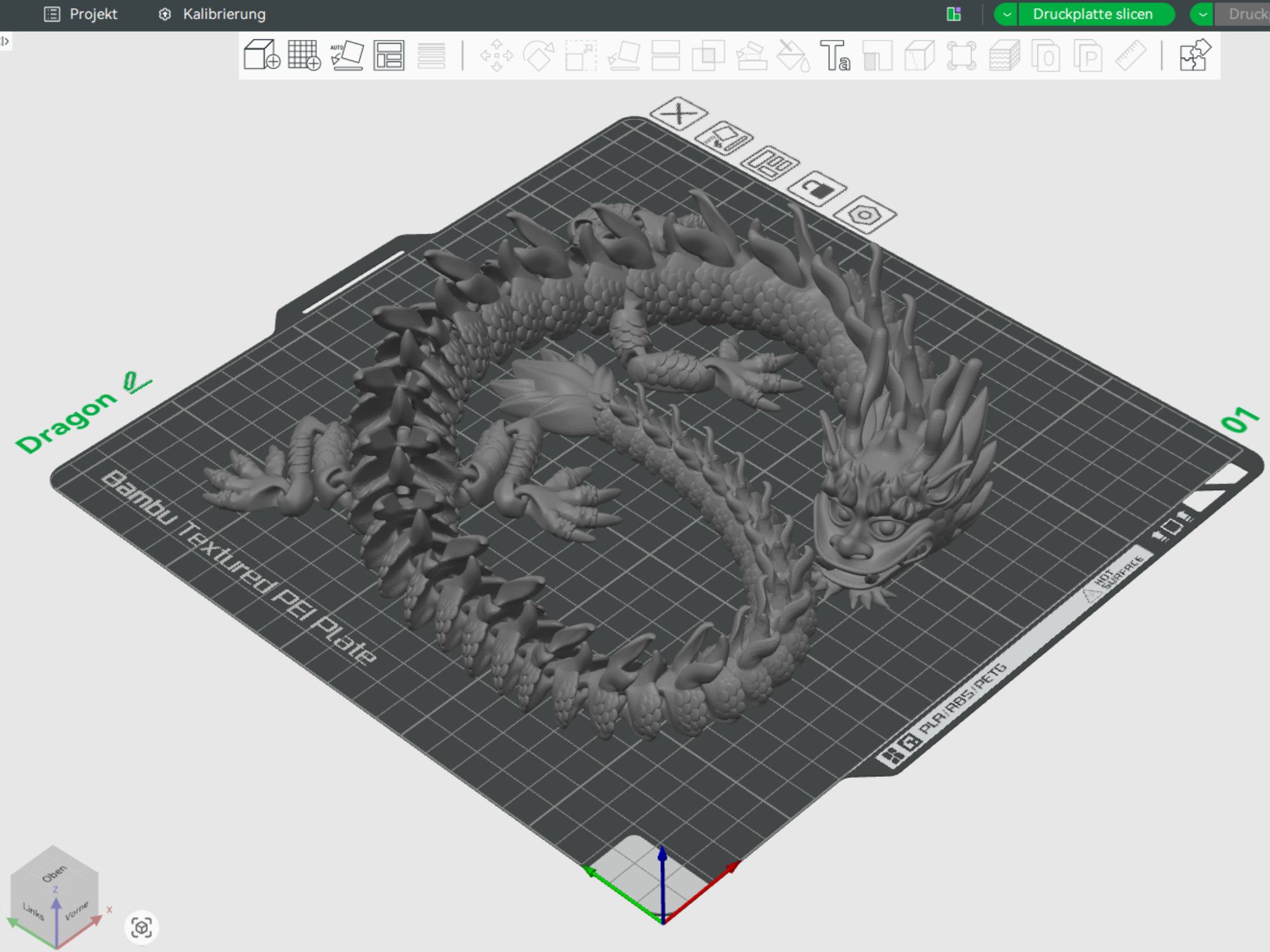Open the Kalibrierung menu
The image size is (1270, 952).
pos(212,14)
